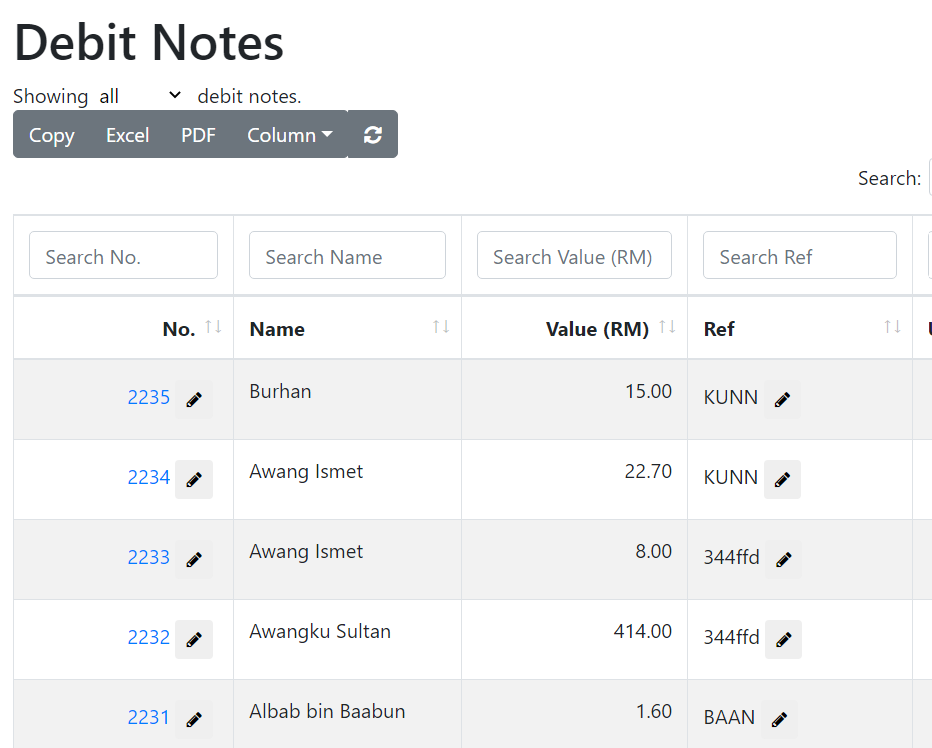Export table using PDF button

(198, 134)
